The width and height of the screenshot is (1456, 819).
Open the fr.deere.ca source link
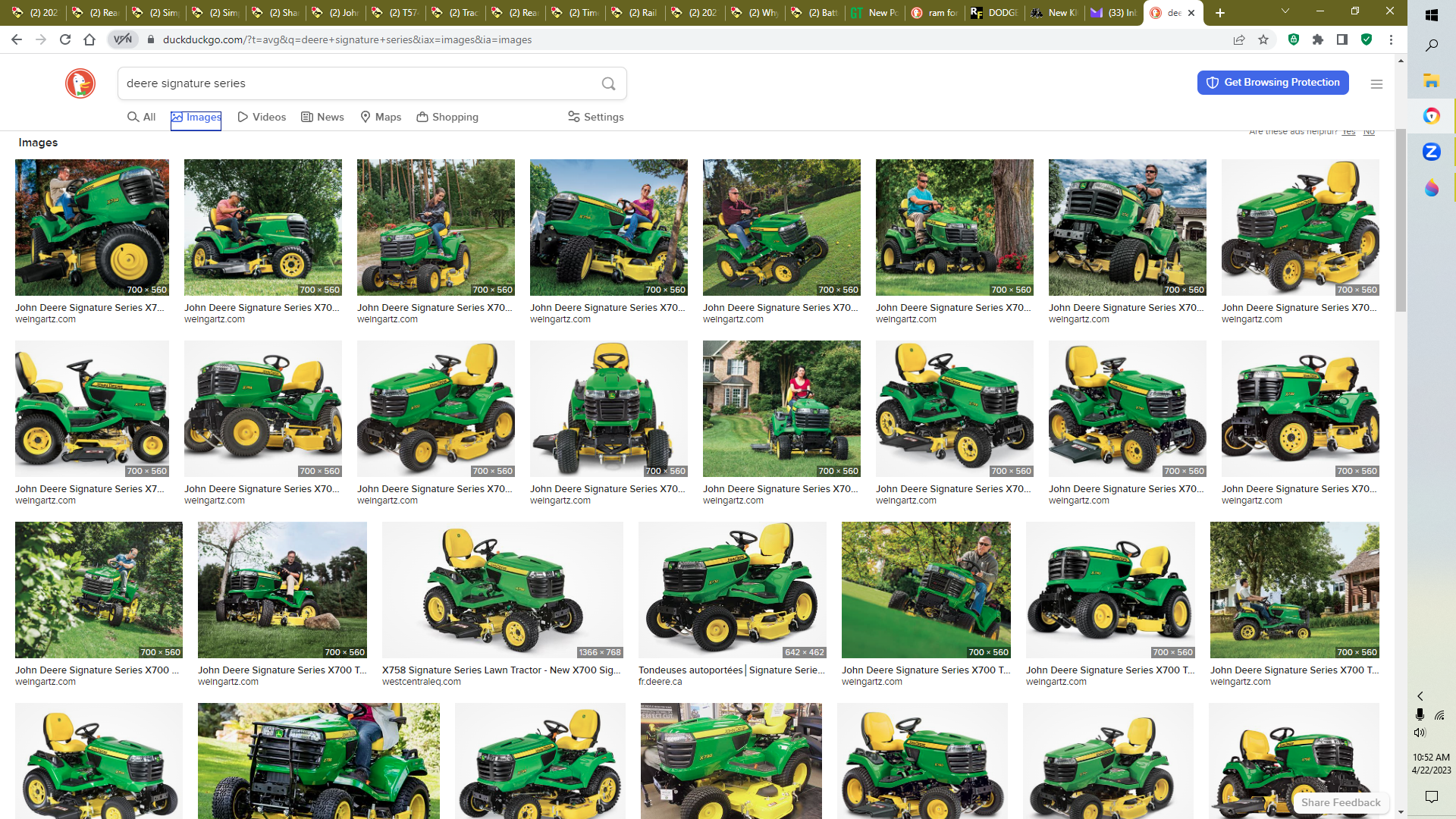[661, 682]
